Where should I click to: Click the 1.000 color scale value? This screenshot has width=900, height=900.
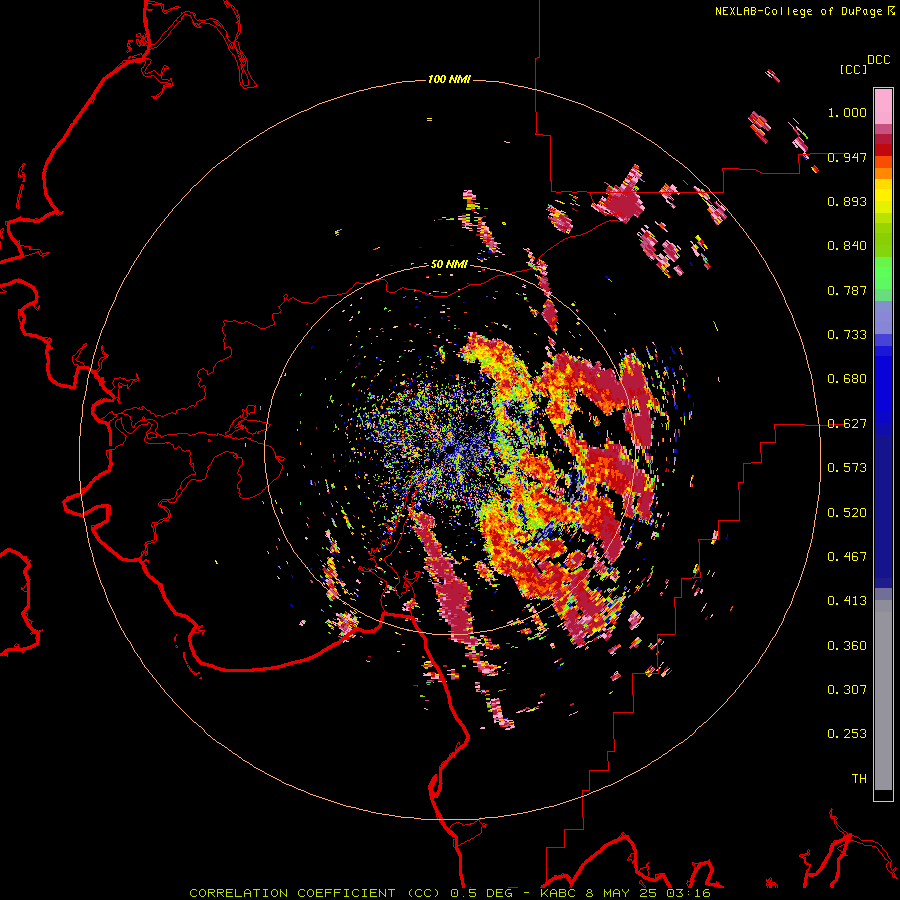[x=847, y=112]
